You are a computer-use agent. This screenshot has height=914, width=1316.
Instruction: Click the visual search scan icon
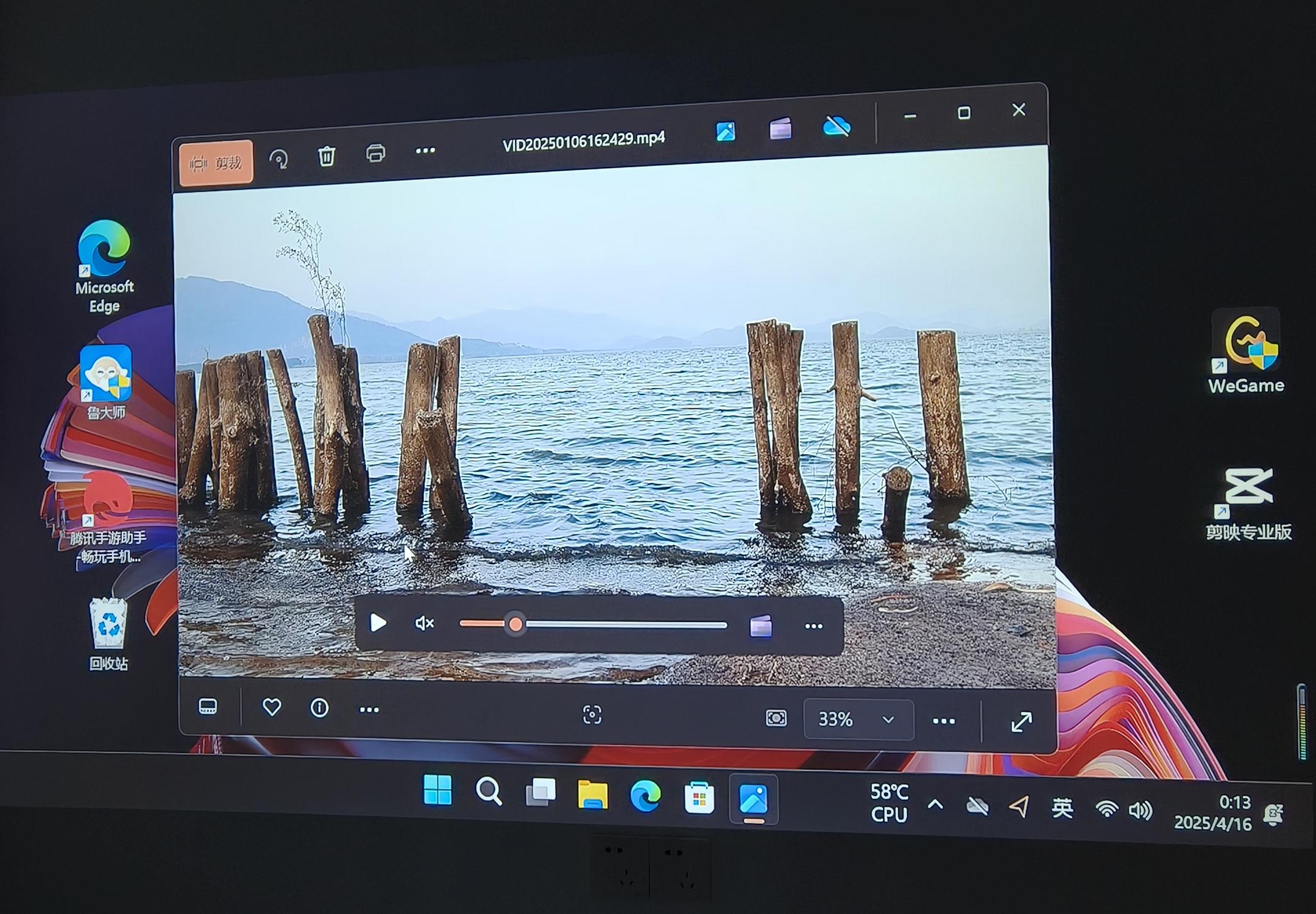[592, 714]
